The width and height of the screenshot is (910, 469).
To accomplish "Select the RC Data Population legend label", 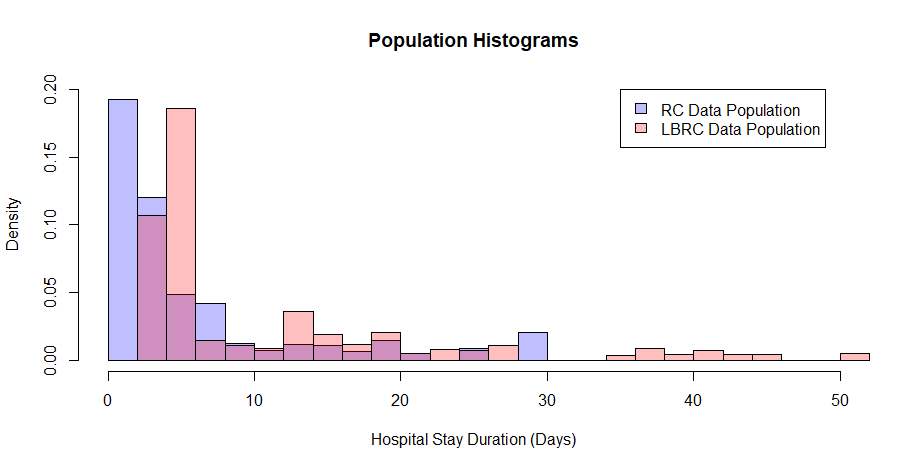I will pyautogui.click(x=730, y=110).
